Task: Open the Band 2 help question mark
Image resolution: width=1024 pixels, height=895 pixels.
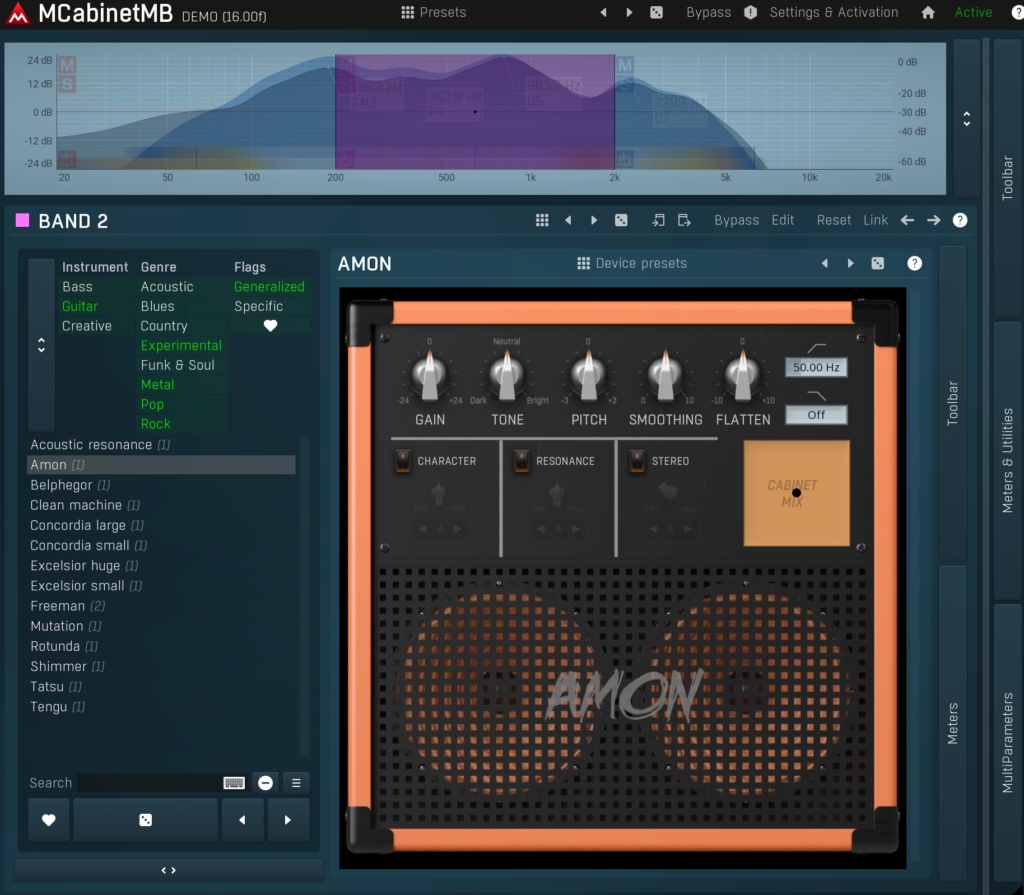Action: [x=960, y=220]
